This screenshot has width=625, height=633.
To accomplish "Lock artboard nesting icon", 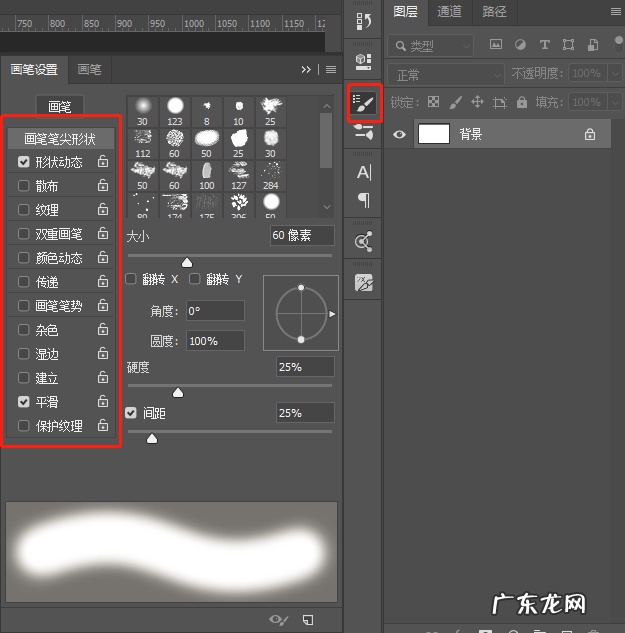I will coord(499,103).
